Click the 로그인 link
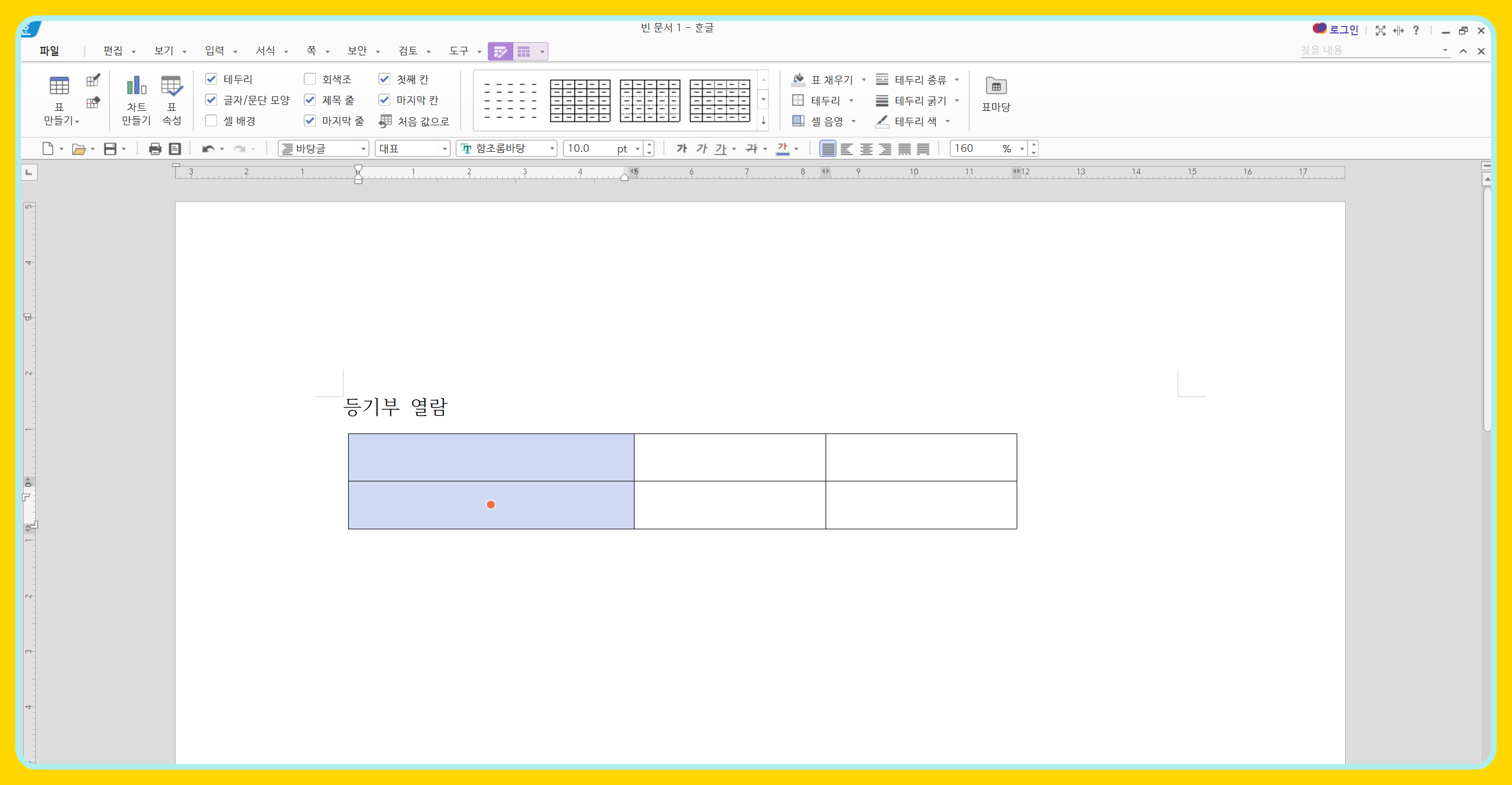The image size is (1512, 785). coord(1343,30)
